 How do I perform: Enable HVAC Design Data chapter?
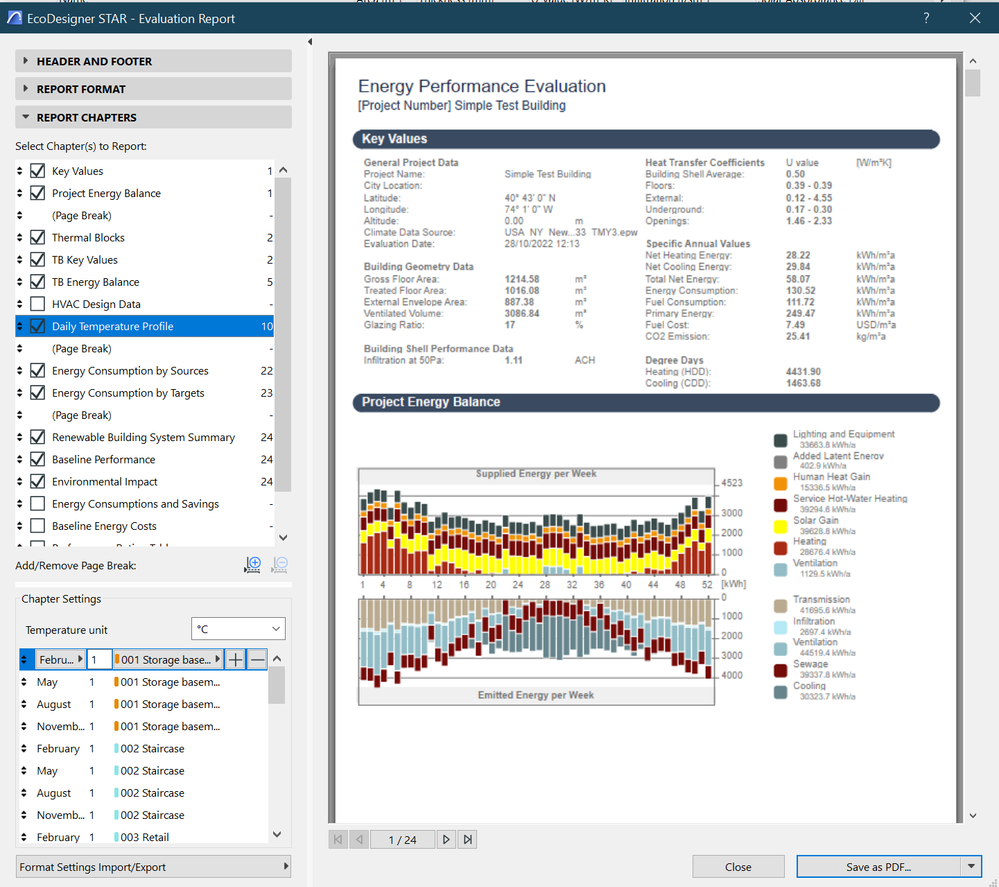coord(38,304)
